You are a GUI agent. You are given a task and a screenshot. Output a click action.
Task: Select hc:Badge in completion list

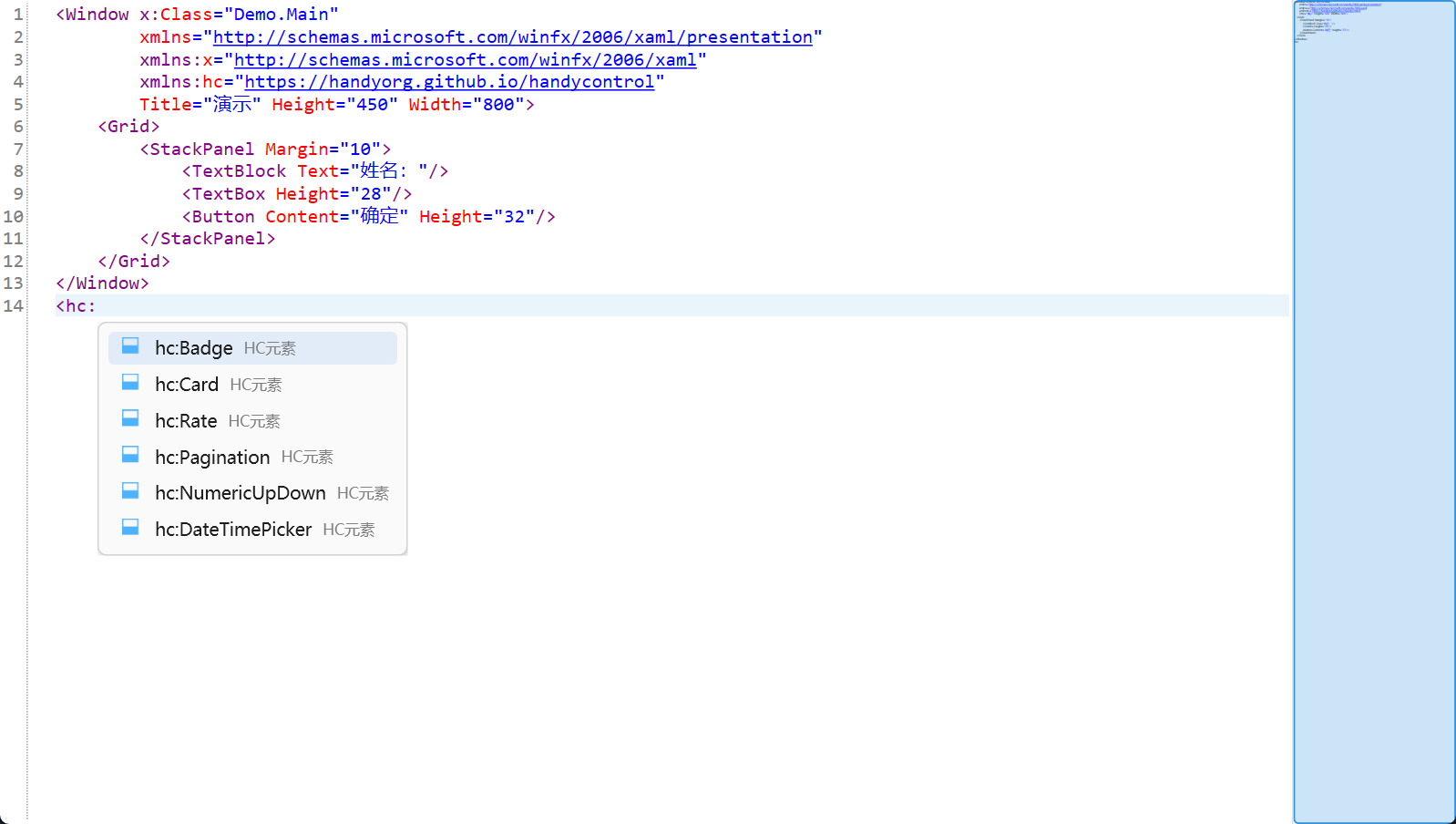coord(252,348)
